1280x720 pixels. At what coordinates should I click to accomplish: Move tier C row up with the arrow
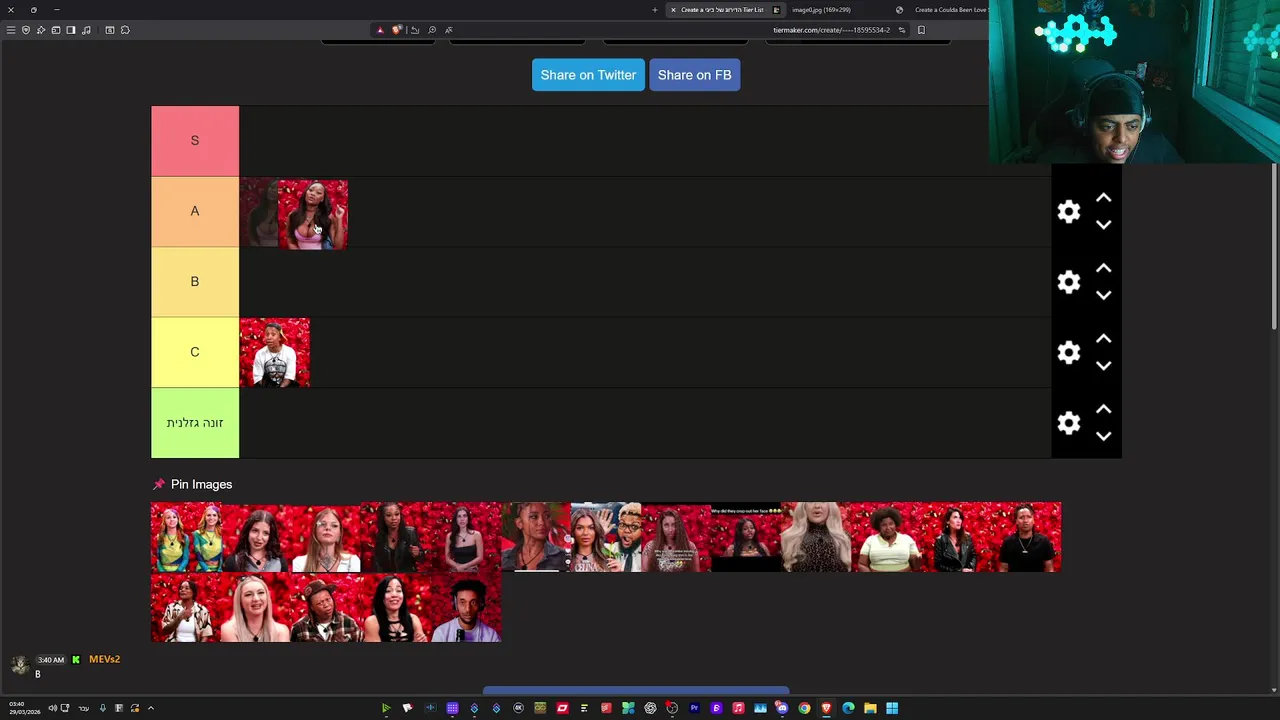click(x=1103, y=339)
